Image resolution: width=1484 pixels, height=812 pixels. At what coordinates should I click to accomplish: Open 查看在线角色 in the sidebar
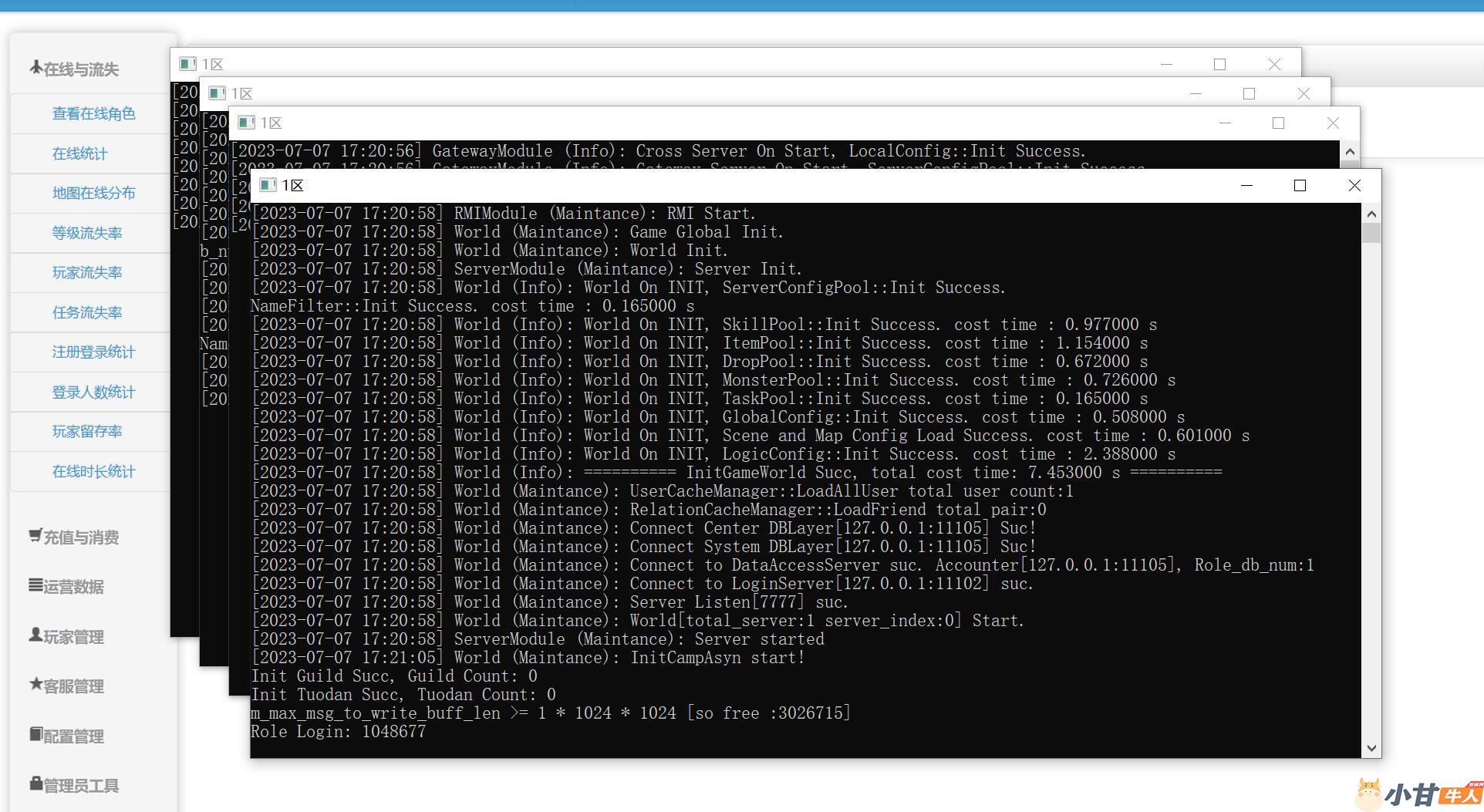coord(93,114)
